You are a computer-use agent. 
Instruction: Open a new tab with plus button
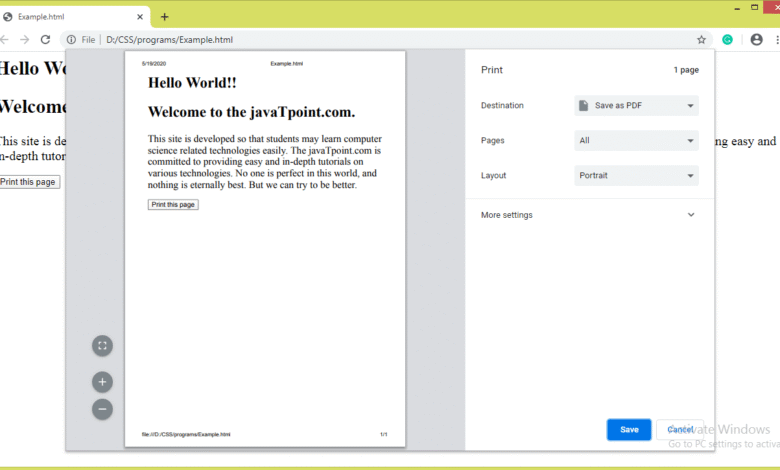tap(165, 17)
